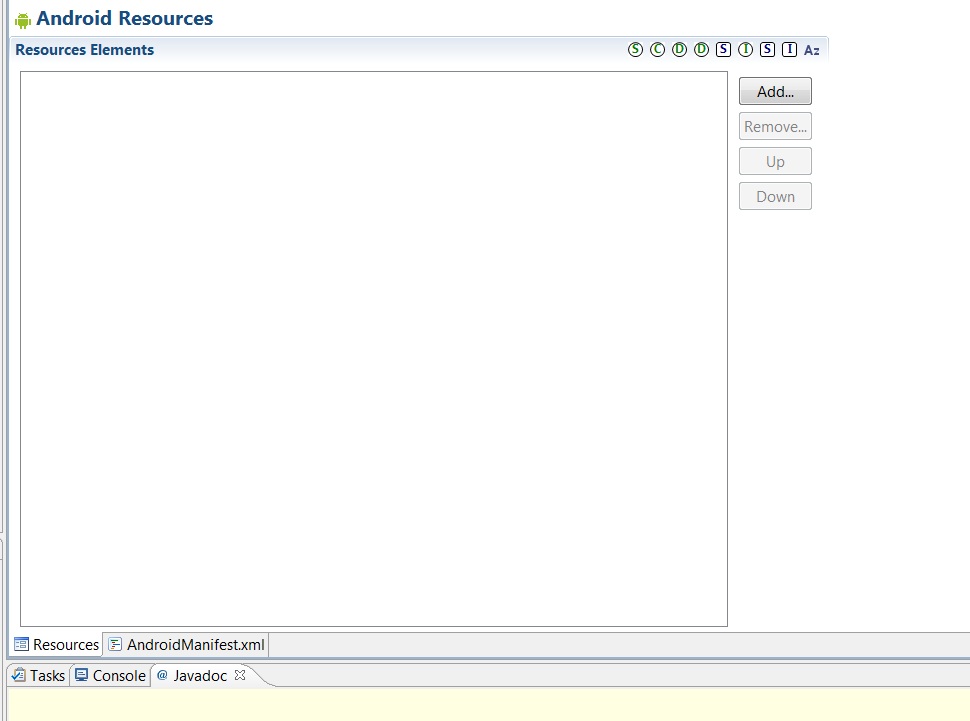Click the Remove... button
This screenshot has height=721, width=970.
tap(775, 126)
